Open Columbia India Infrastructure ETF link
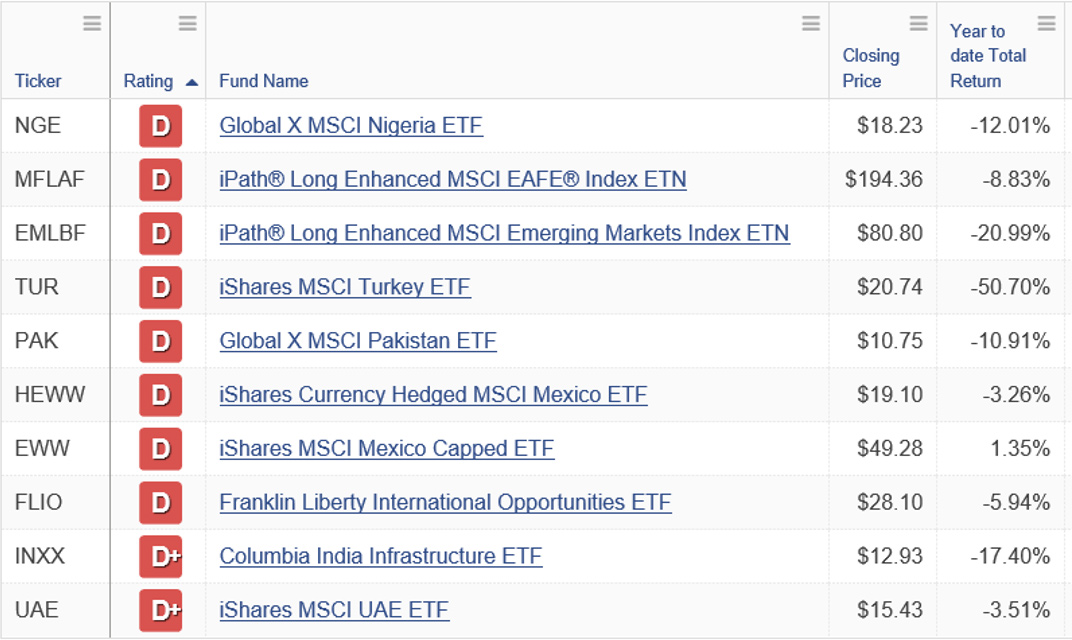Viewport: 1072px width, 640px height. [381, 557]
